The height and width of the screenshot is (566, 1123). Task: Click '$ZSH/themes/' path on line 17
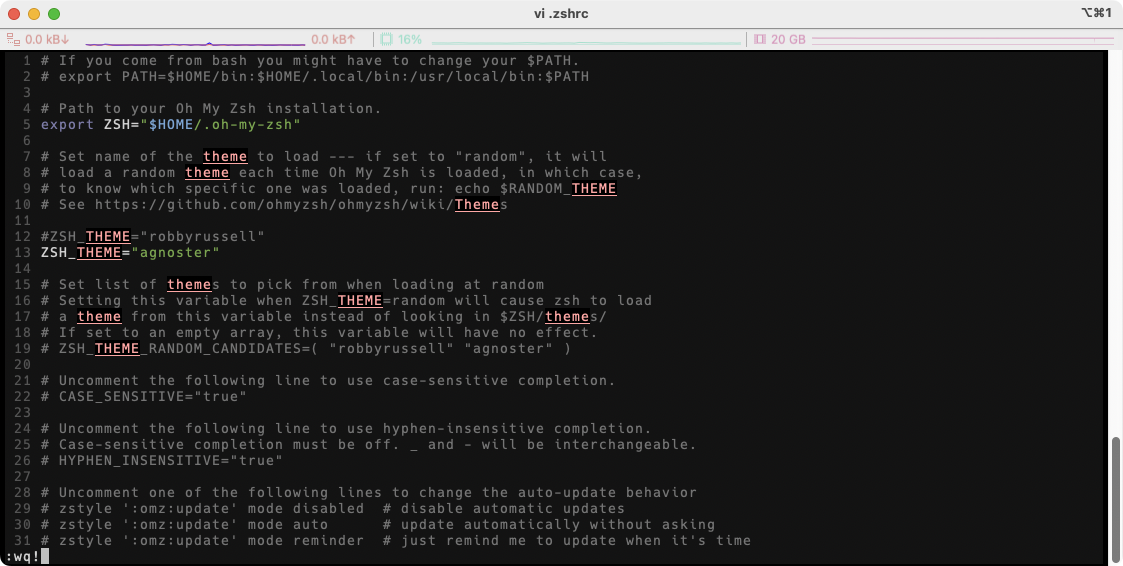point(553,317)
